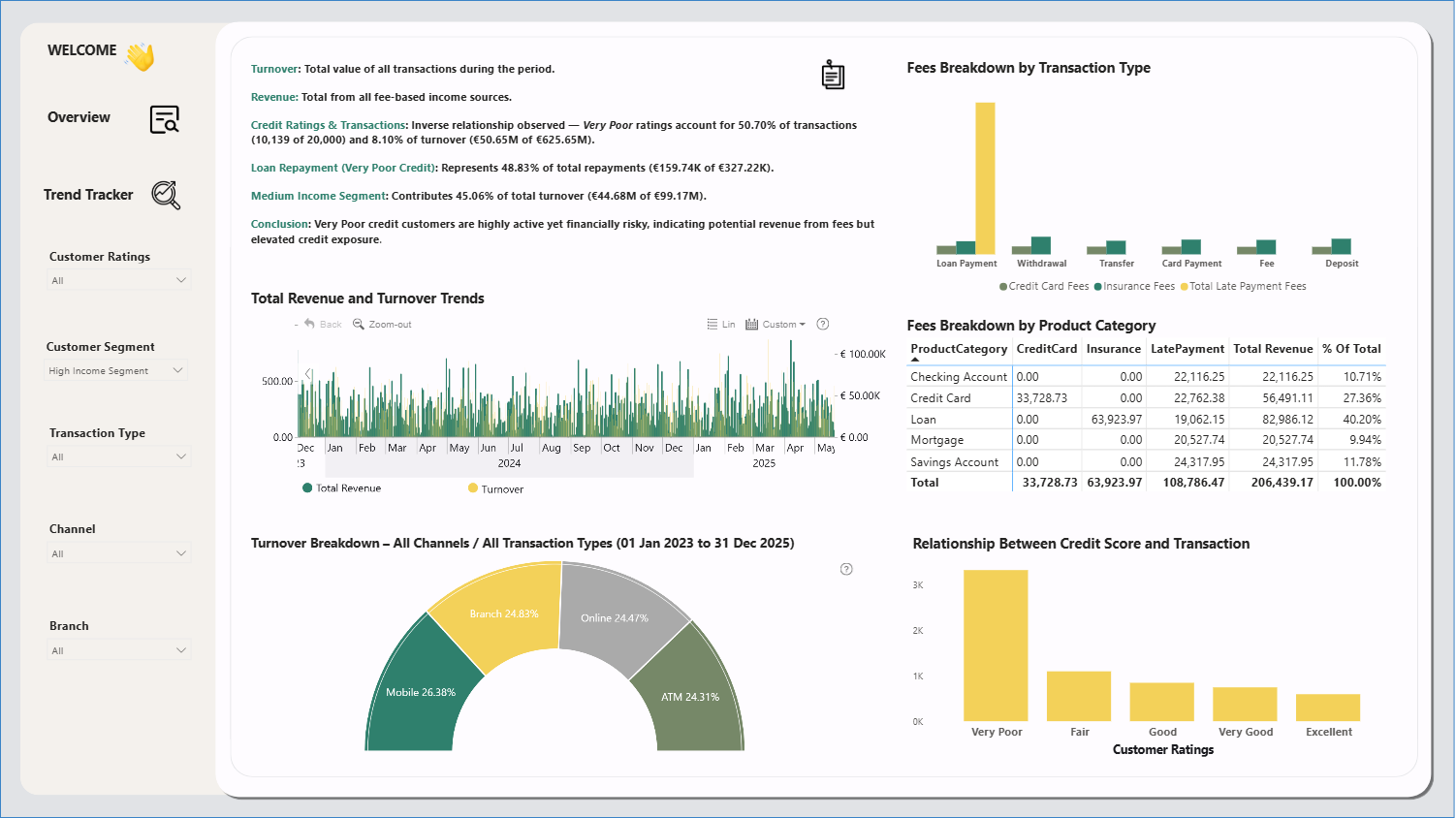Click the Zoom-out magnifier in trends chart

point(358,325)
